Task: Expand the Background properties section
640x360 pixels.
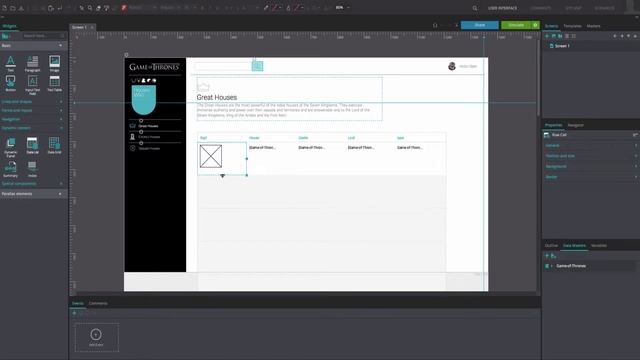Action: pyautogui.click(x=635, y=167)
